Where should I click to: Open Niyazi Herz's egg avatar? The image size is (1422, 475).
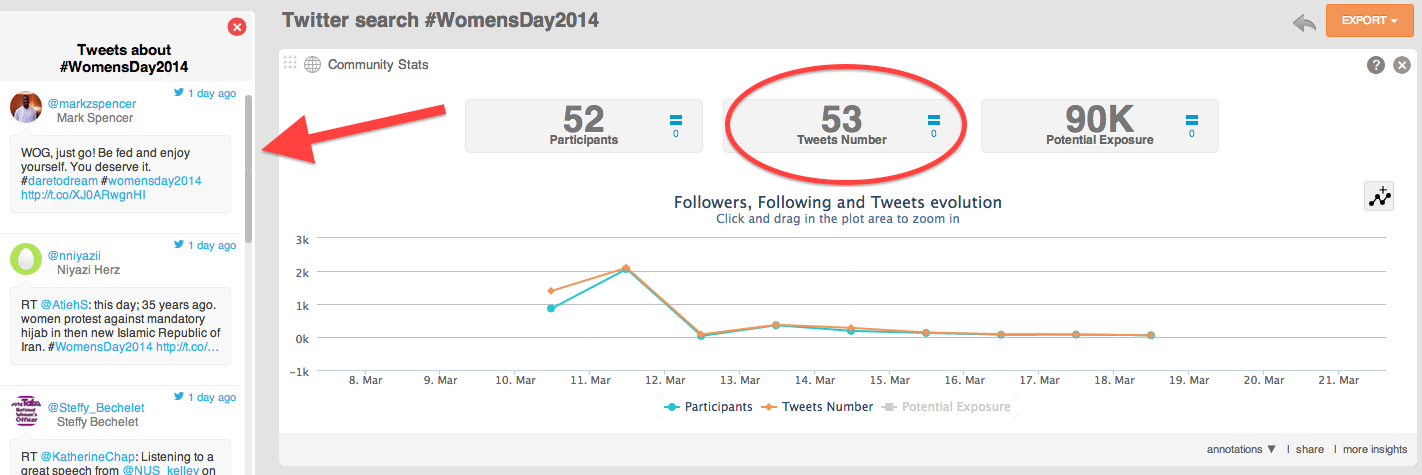(26, 259)
